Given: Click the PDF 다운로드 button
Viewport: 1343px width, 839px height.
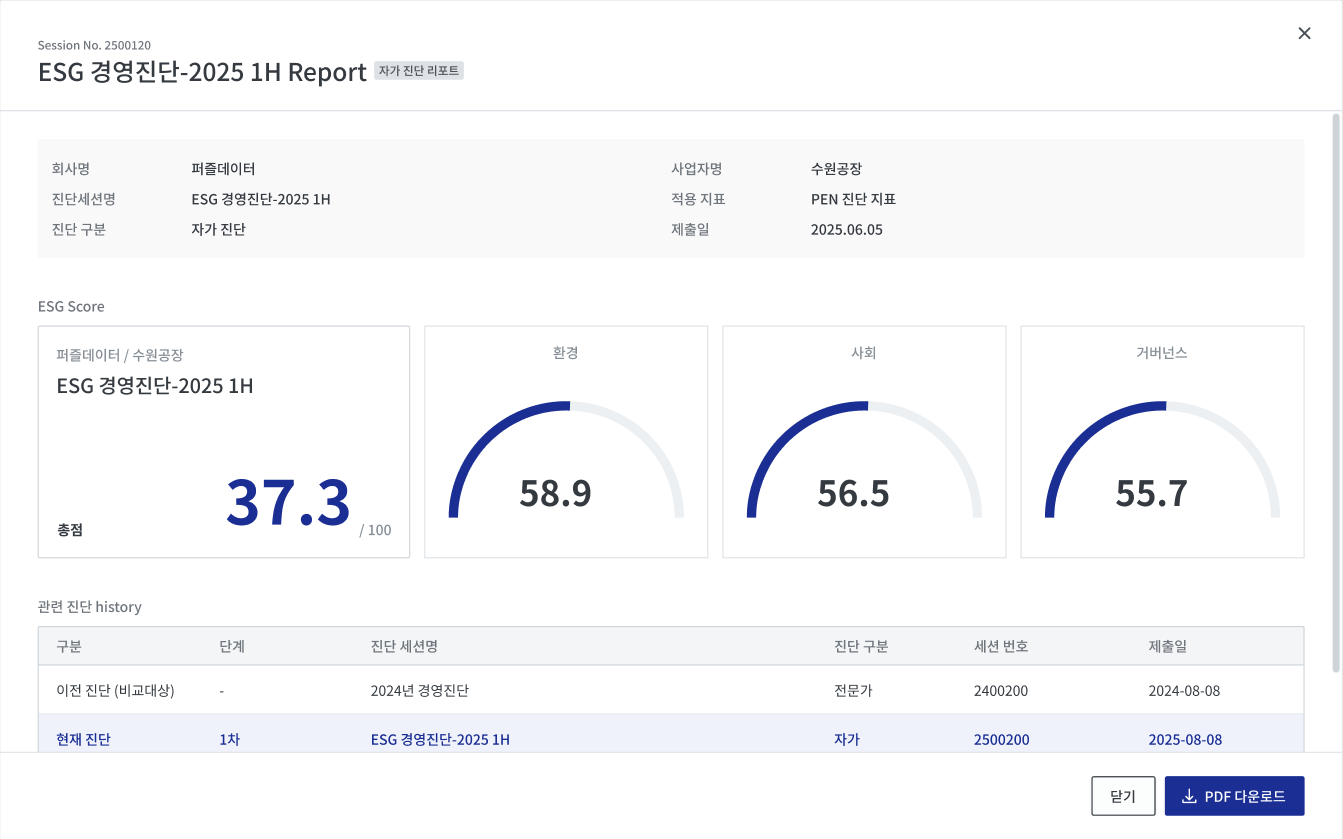Looking at the screenshot, I should pos(1234,796).
